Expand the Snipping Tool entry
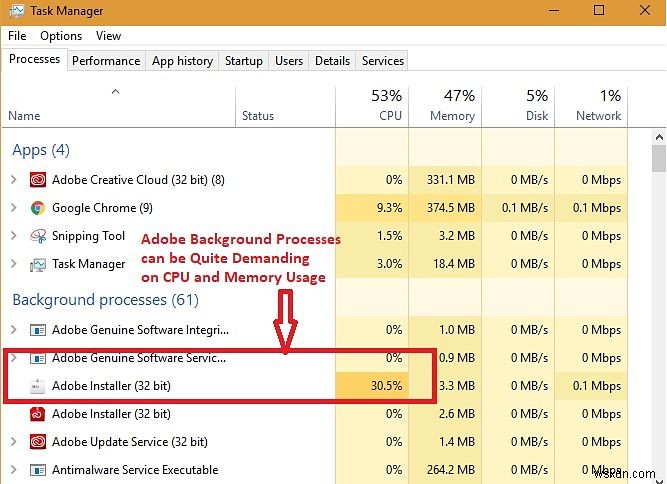 pos(14,236)
